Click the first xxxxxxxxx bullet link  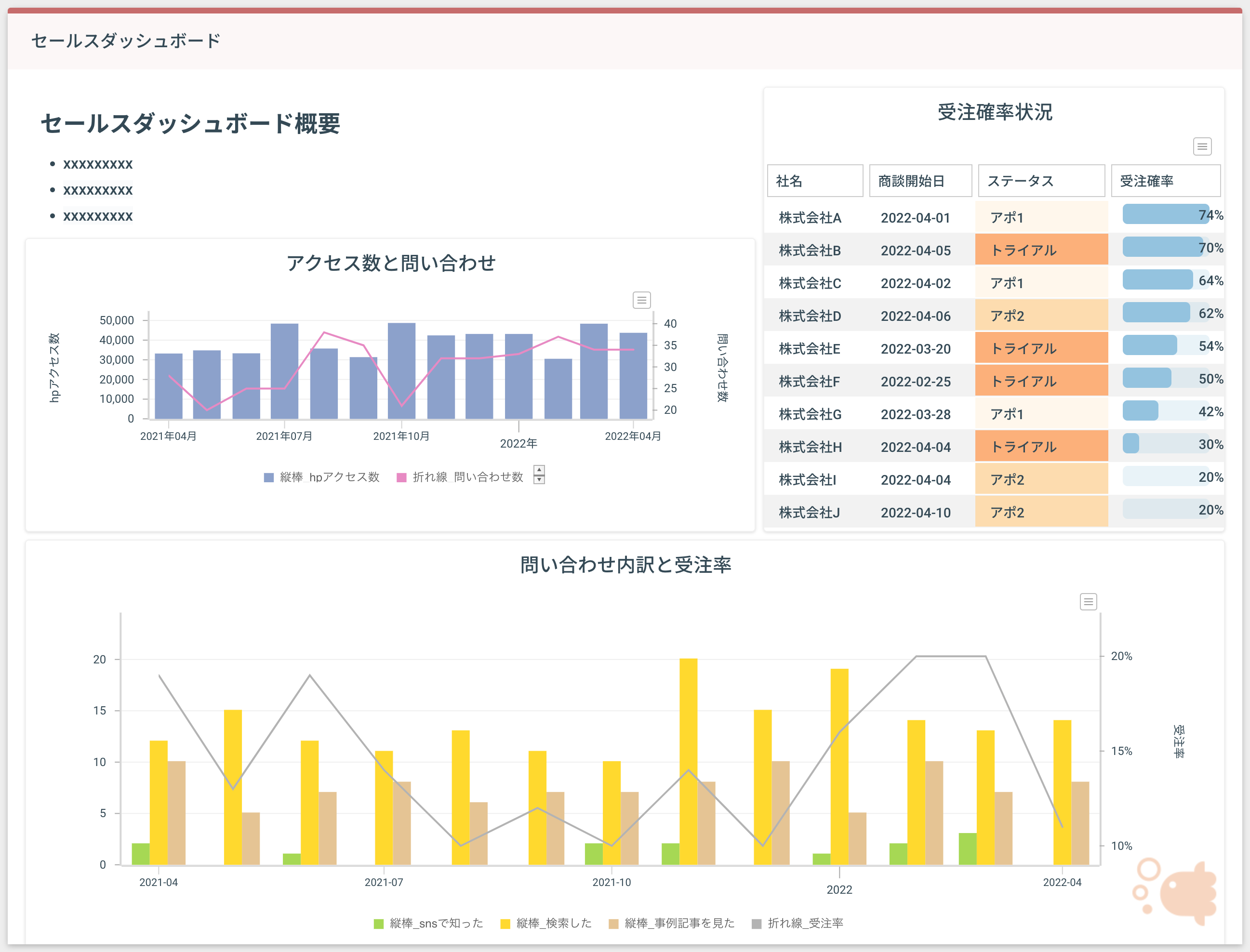[98, 164]
